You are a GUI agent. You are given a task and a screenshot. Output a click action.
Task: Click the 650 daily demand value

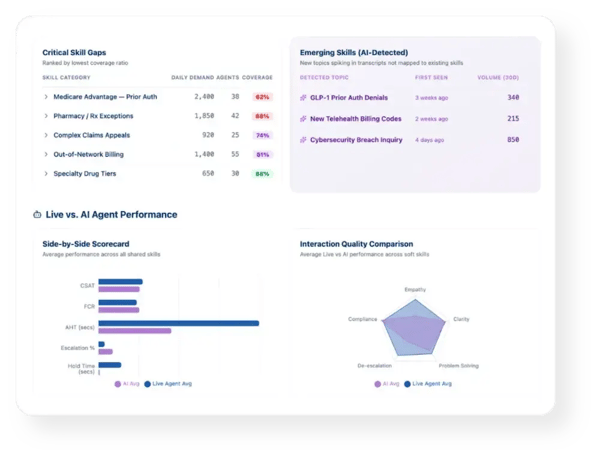click(x=208, y=173)
